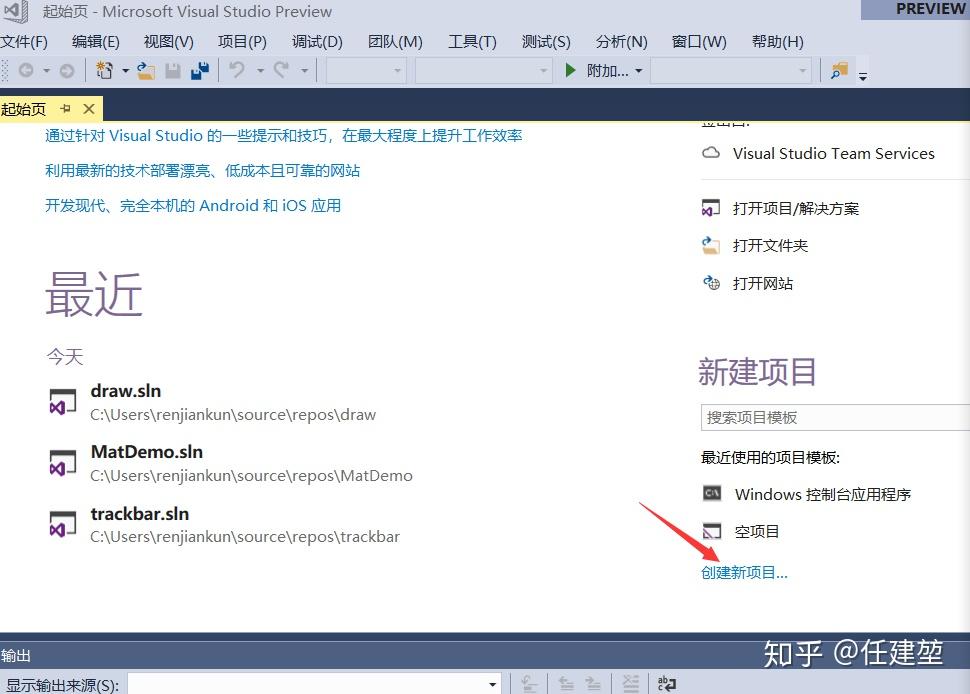Image resolution: width=970 pixels, height=694 pixels.
Task: Click the Redo arrow icon
Action: pyautogui.click(x=281, y=70)
